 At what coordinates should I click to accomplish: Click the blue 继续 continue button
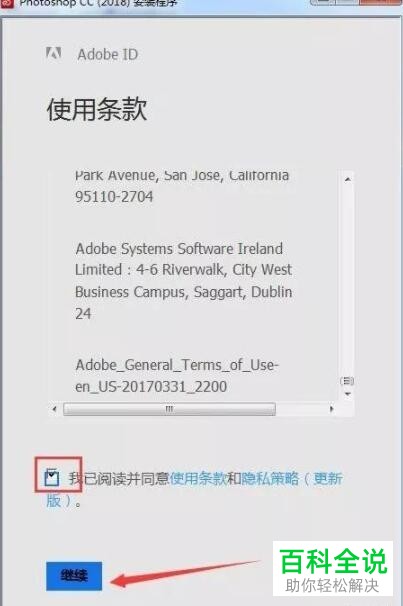tap(74, 576)
